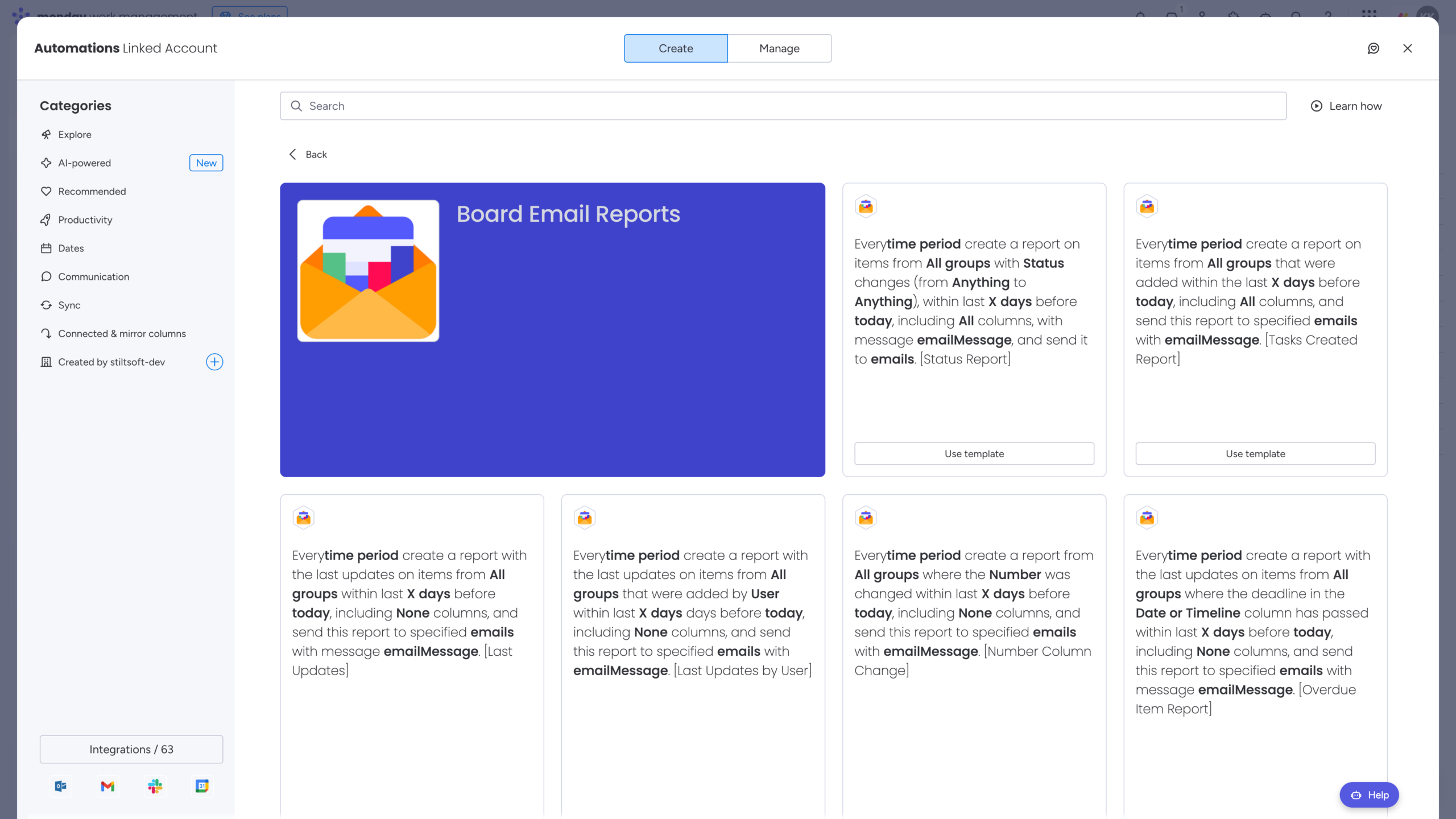Click the Board Email Reports envelope thumbnail
The height and width of the screenshot is (819, 1456).
click(x=368, y=271)
